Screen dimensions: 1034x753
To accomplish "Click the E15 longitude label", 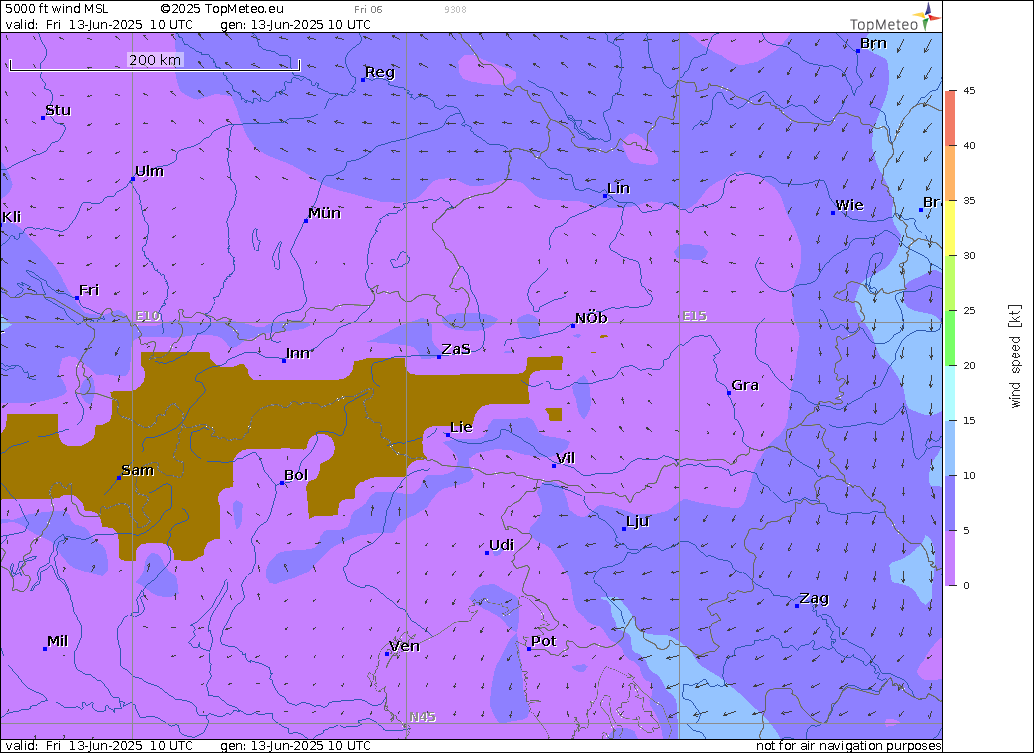I will [x=695, y=316].
